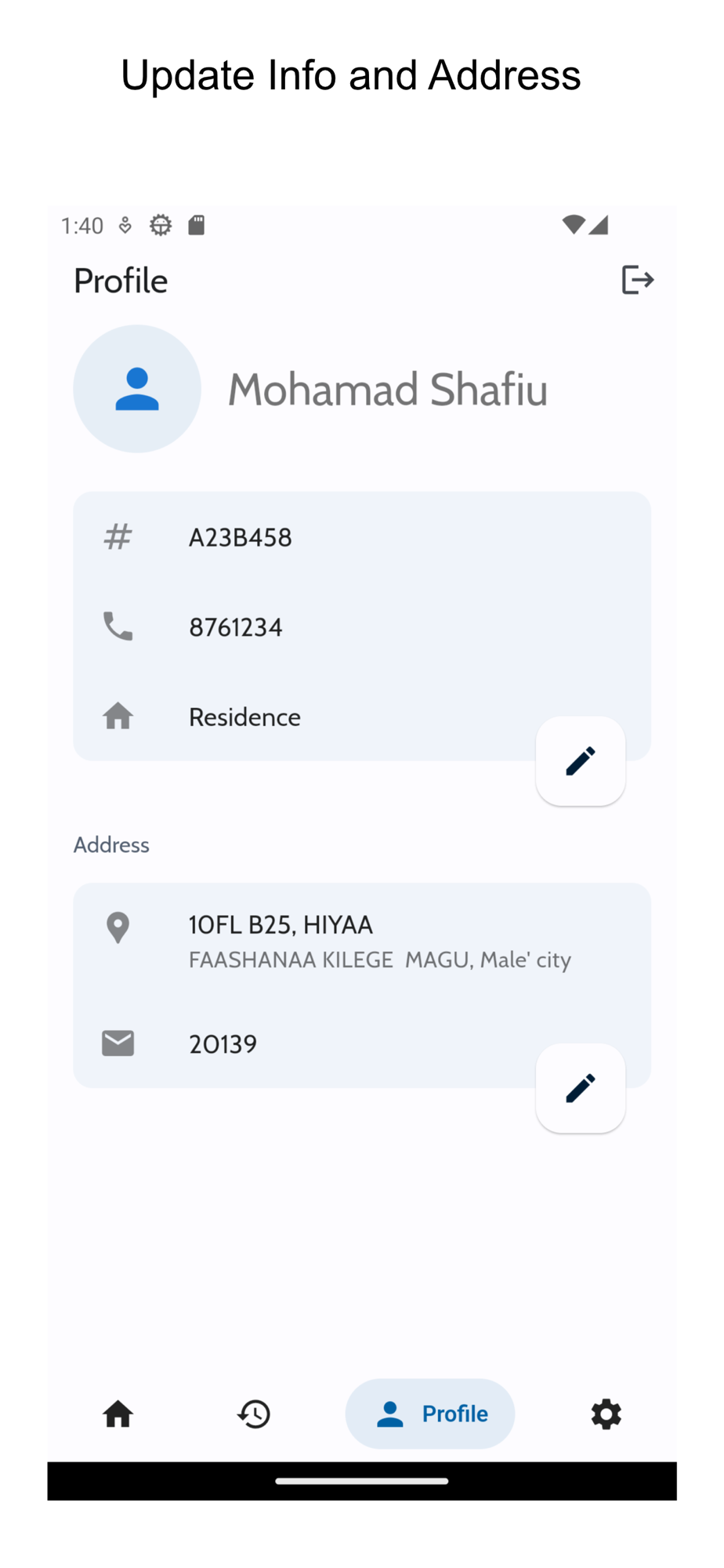
Task: Select the ID number A23B458
Action: 241,538
